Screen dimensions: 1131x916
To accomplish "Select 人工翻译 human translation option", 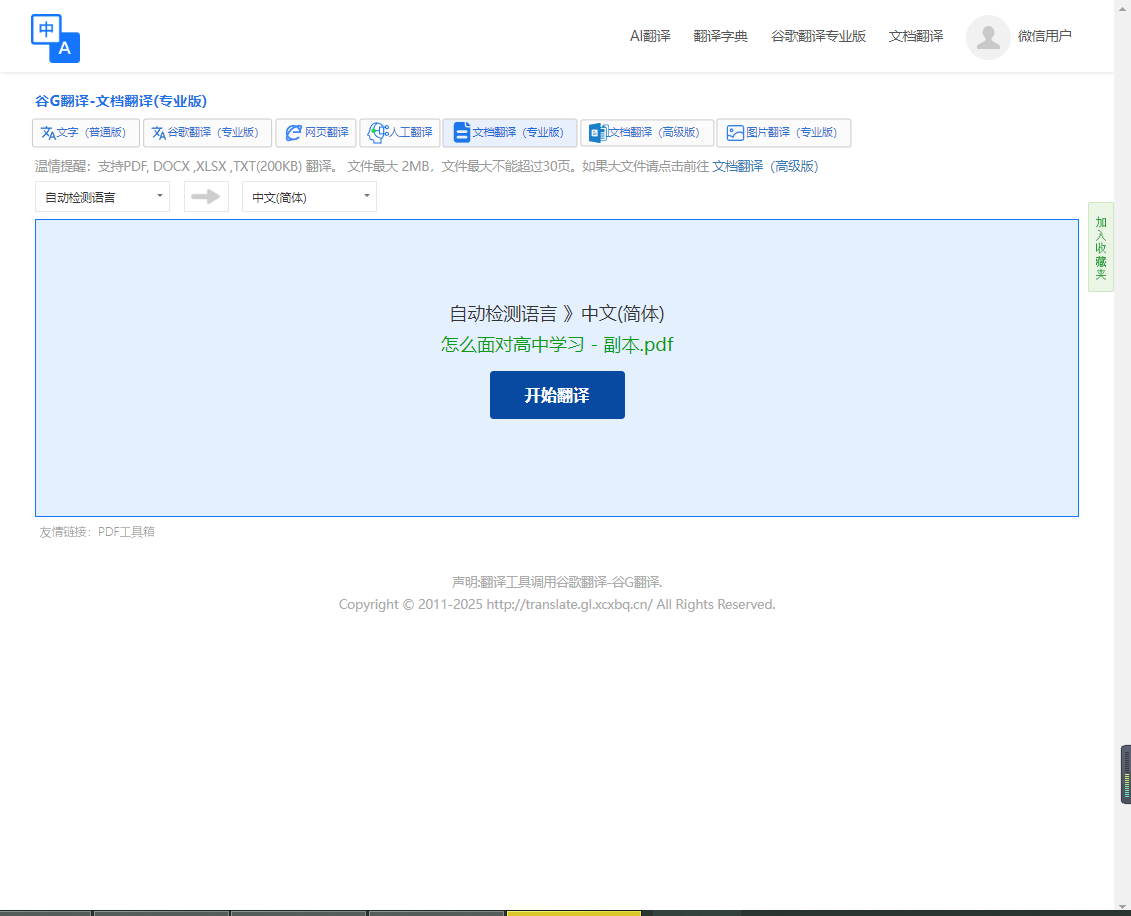I will click(x=400, y=133).
